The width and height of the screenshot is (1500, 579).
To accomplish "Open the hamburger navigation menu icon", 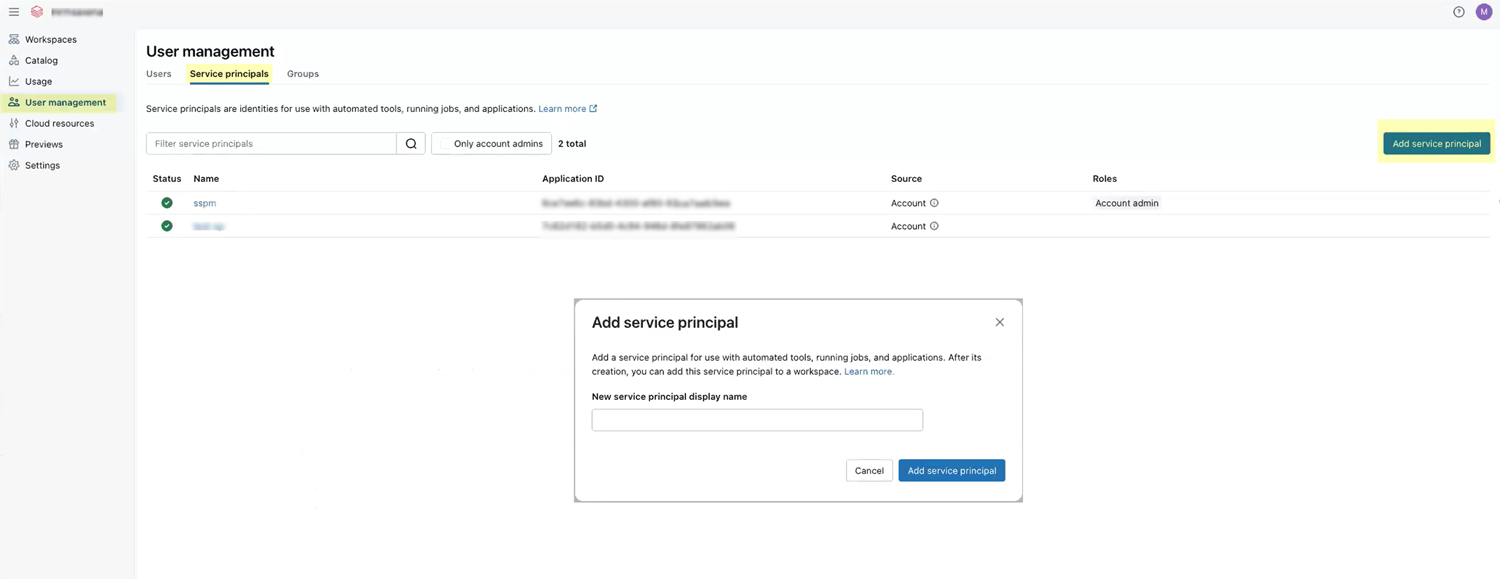I will pos(14,12).
